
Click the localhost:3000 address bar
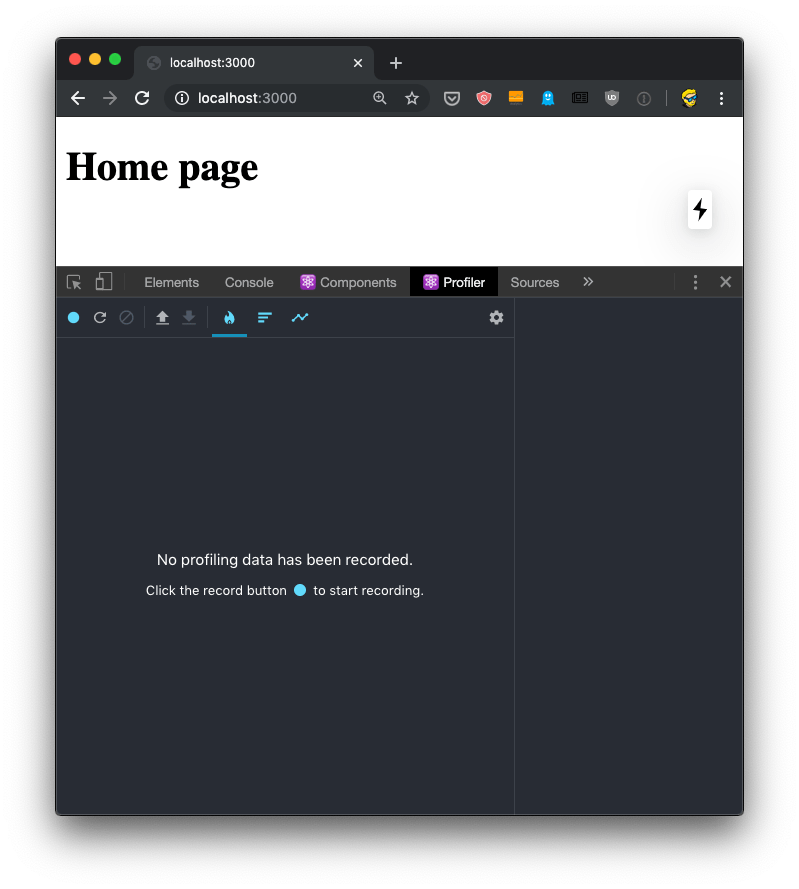click(x=270, y=98)
